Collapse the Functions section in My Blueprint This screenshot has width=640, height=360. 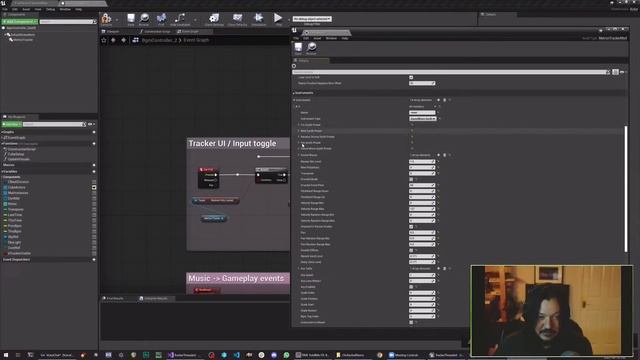click(x=2, y=144)
